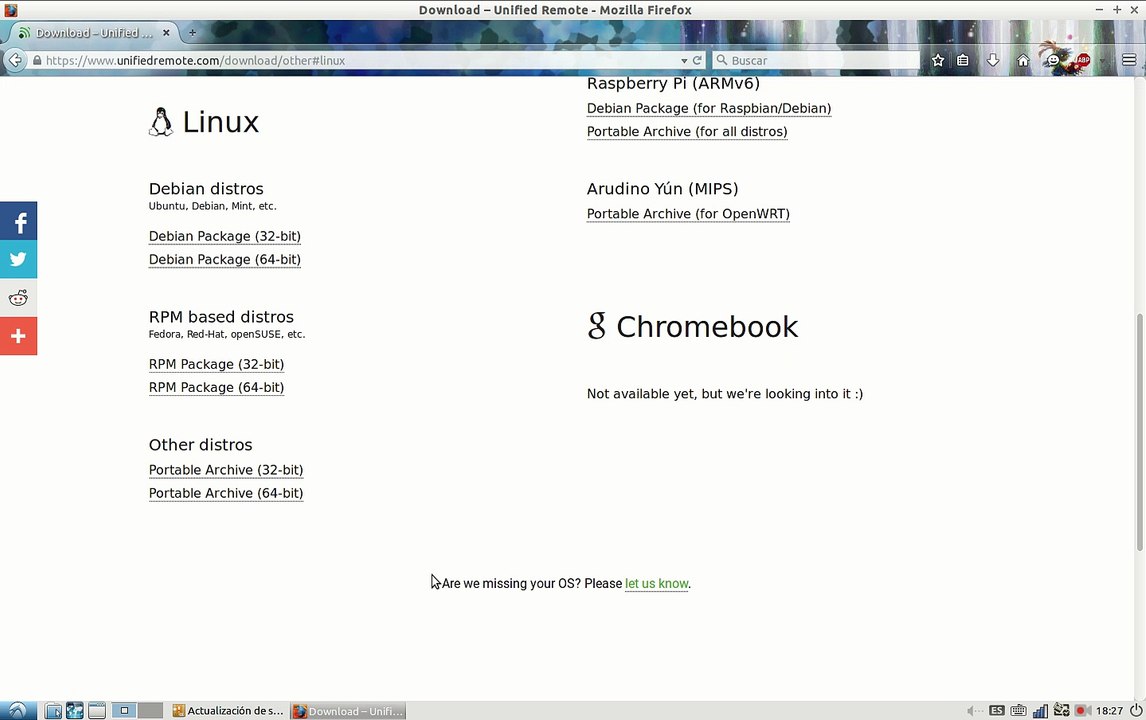Click the 'Other distros' heading
The height and width of the screenshot is (720, 1146).
click(x=201, y=444)
